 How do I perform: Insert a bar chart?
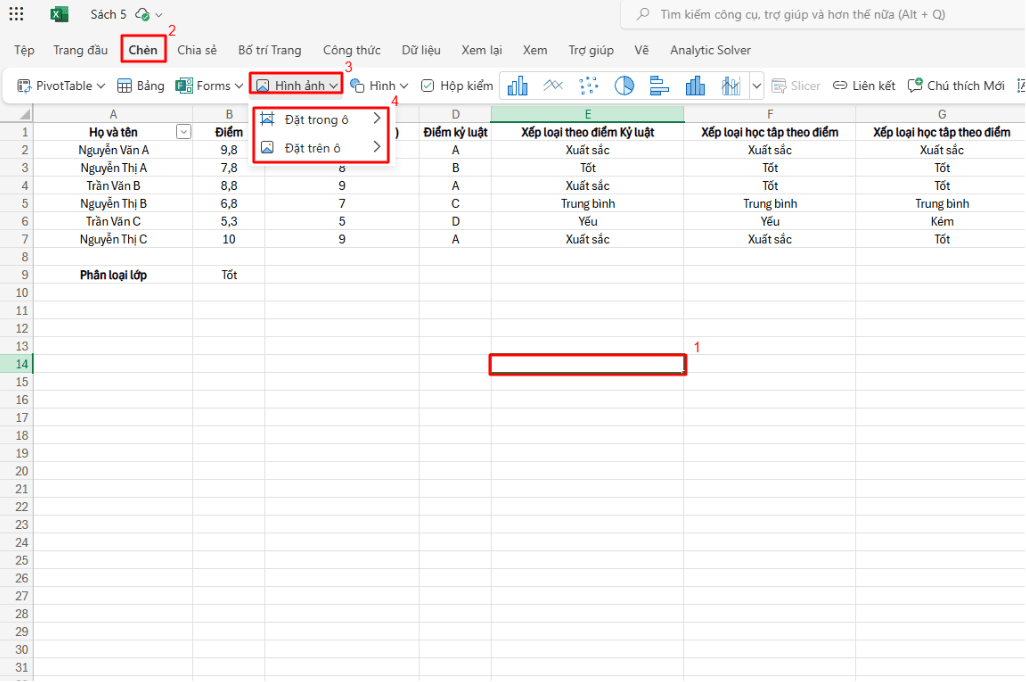click(659, 86)
